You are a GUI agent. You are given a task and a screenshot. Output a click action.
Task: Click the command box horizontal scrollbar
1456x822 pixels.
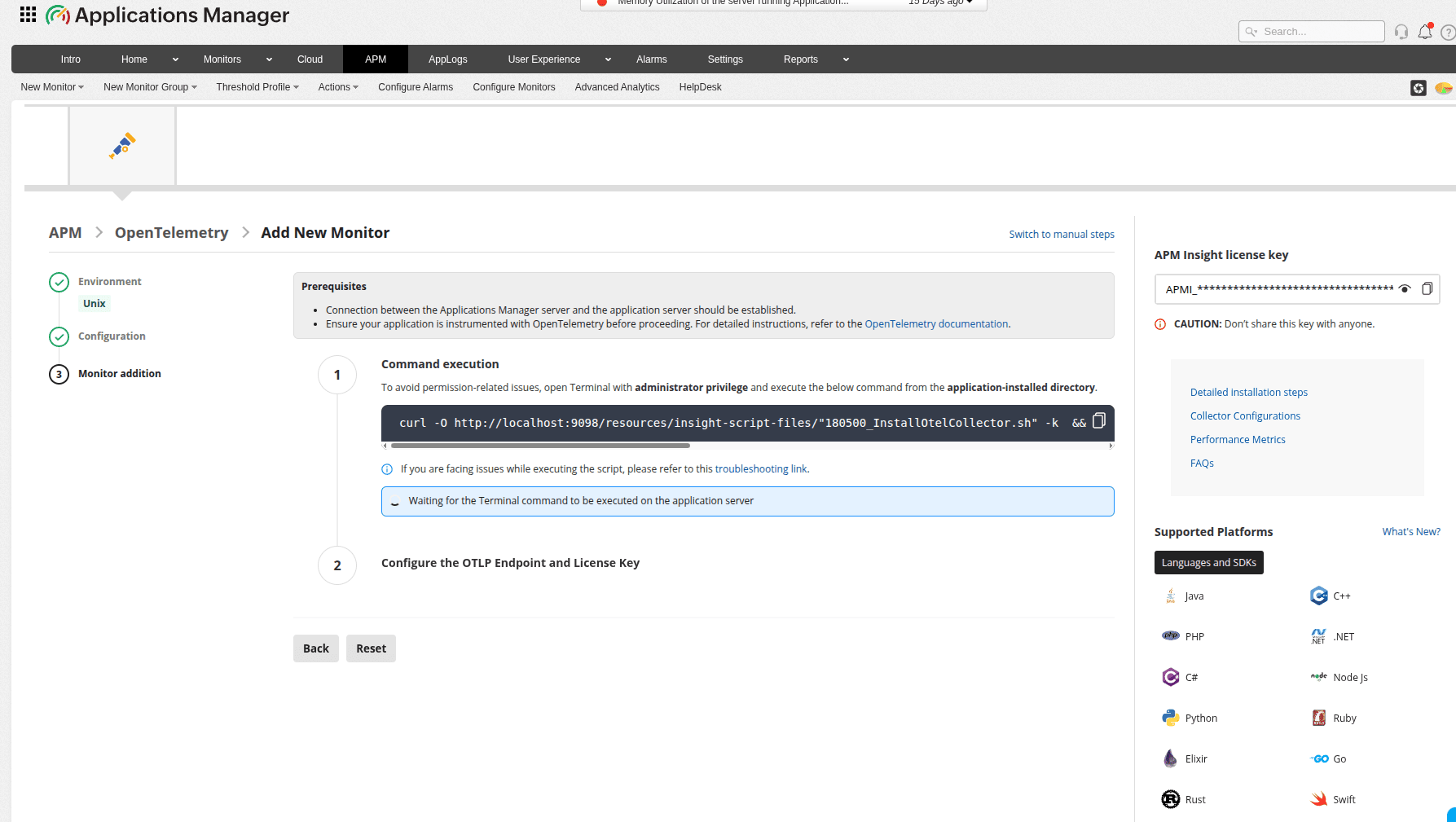point(540,446)
